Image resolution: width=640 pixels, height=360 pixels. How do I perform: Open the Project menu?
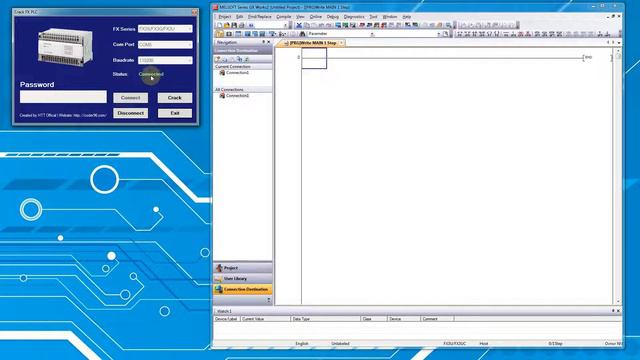[224, 17]
